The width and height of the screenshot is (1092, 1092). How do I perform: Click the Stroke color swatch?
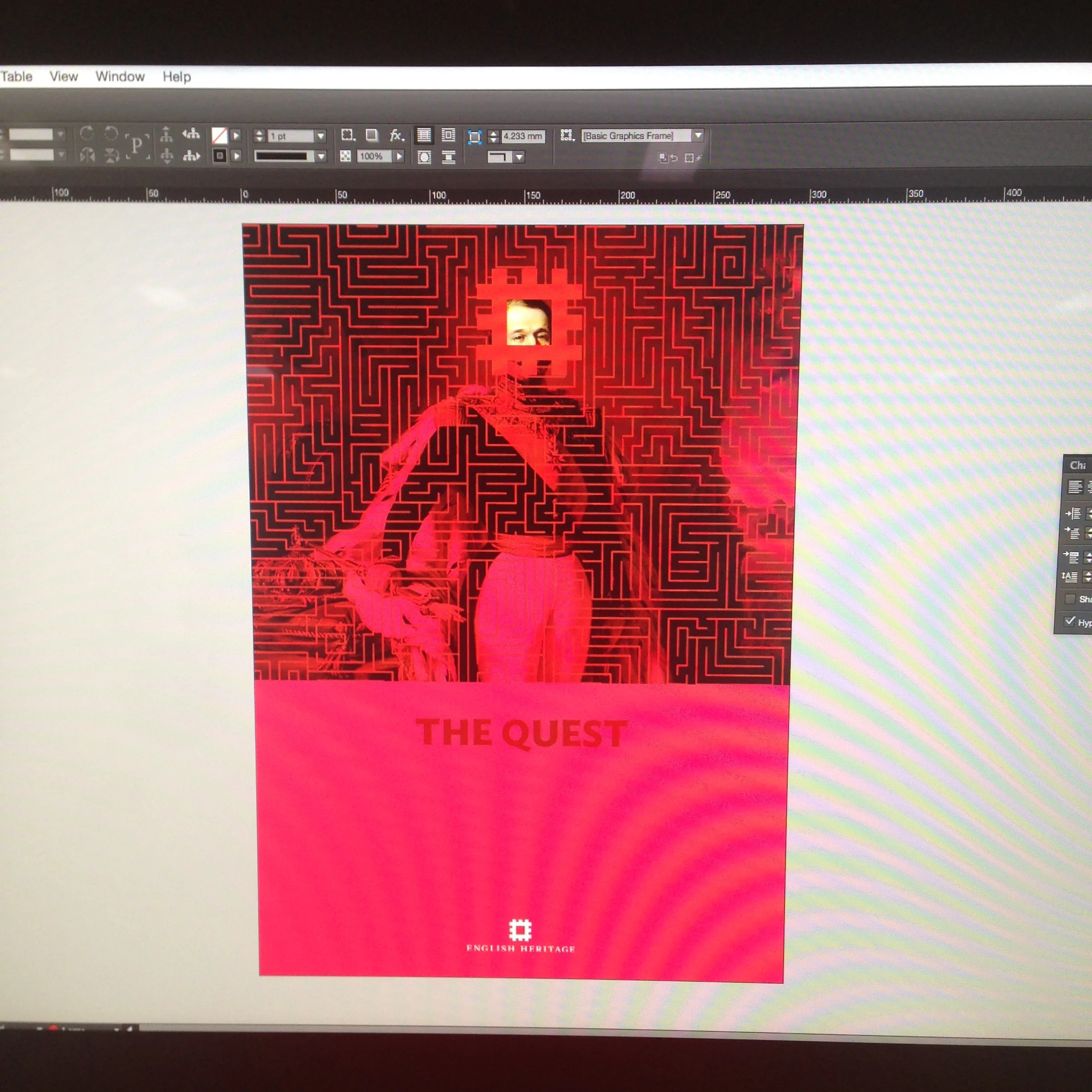[x=219, y=156]
